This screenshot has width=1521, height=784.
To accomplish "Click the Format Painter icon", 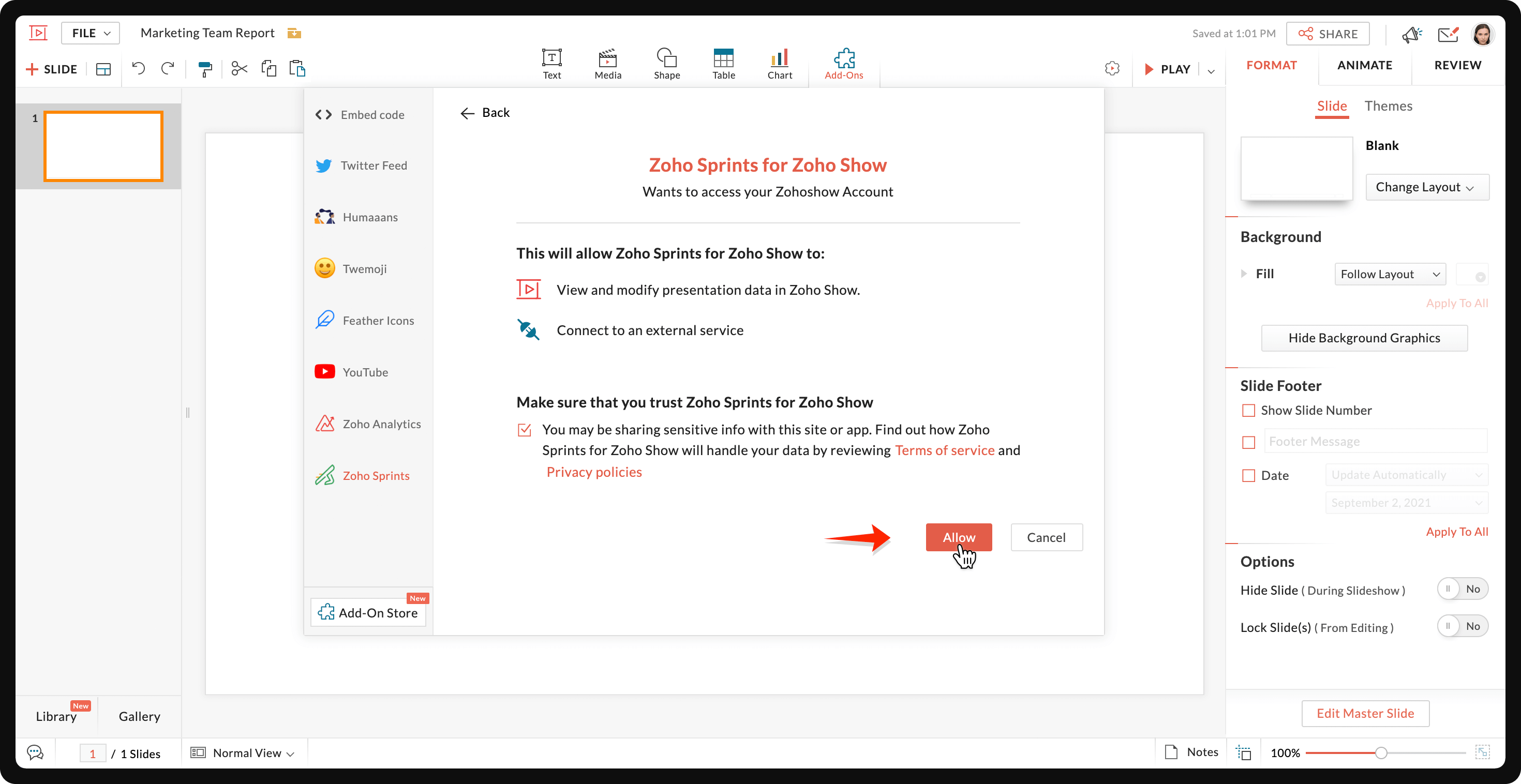I will click(x=205, y=69).
